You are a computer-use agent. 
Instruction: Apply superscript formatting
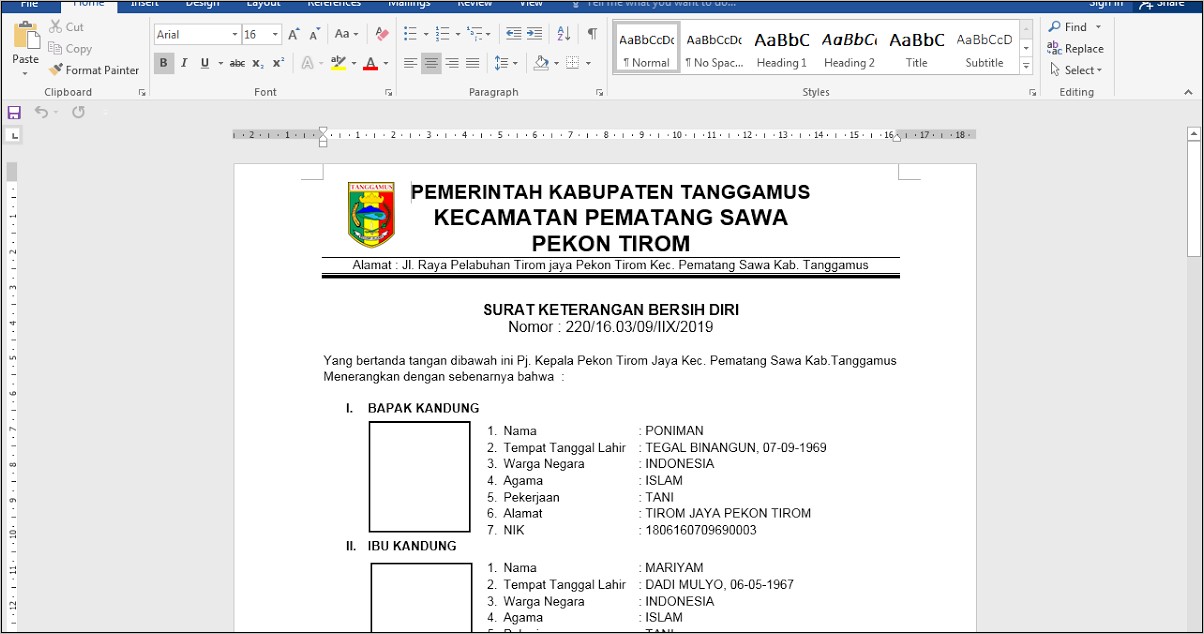click(x=278, y=63)
